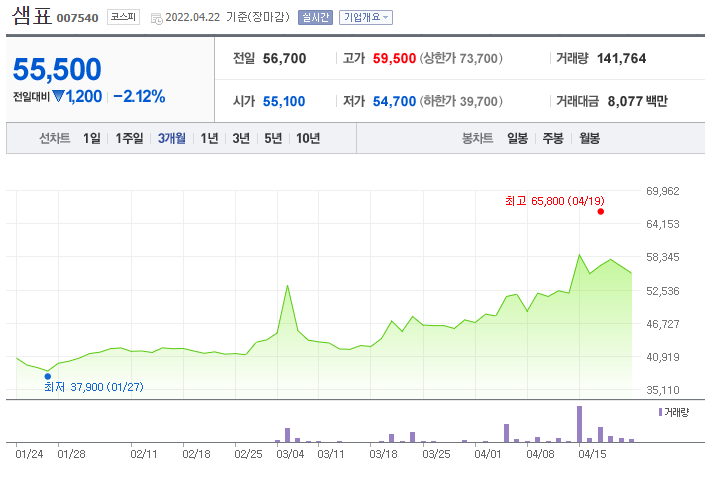Image resolution: width=705 pixels, height=483 pixels.
Task: Click the calendar clock icon beside 2022.04.22
Action: click(156, 18)
